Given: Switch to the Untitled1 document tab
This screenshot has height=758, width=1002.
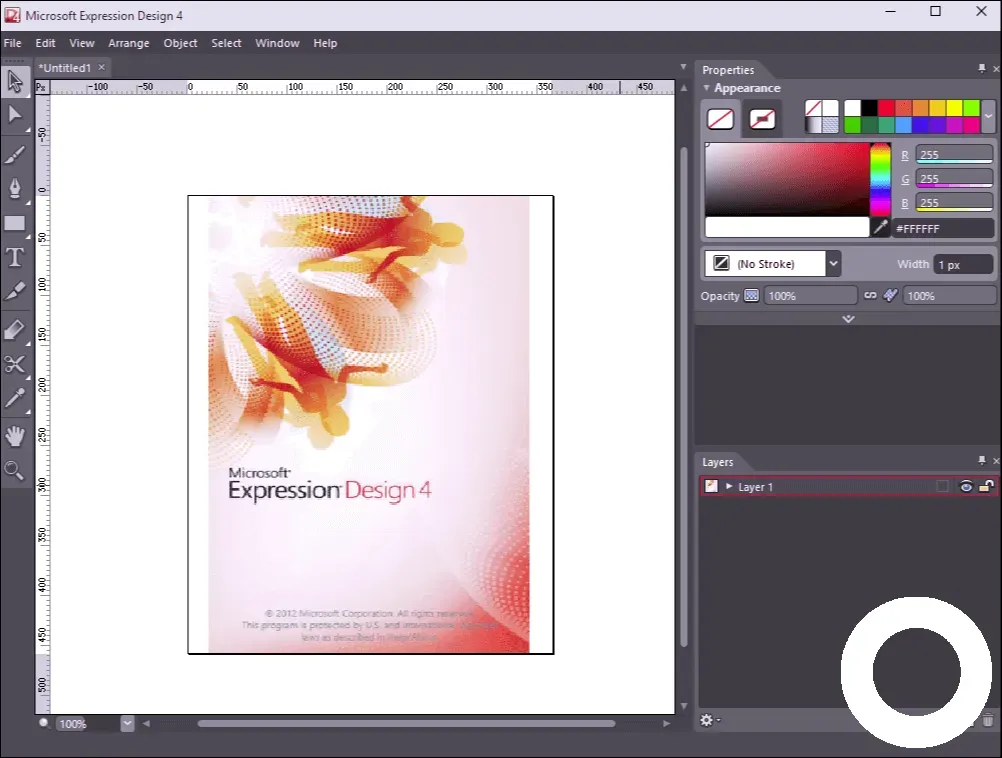Looking at the screenshot, I should pos(65,67).
